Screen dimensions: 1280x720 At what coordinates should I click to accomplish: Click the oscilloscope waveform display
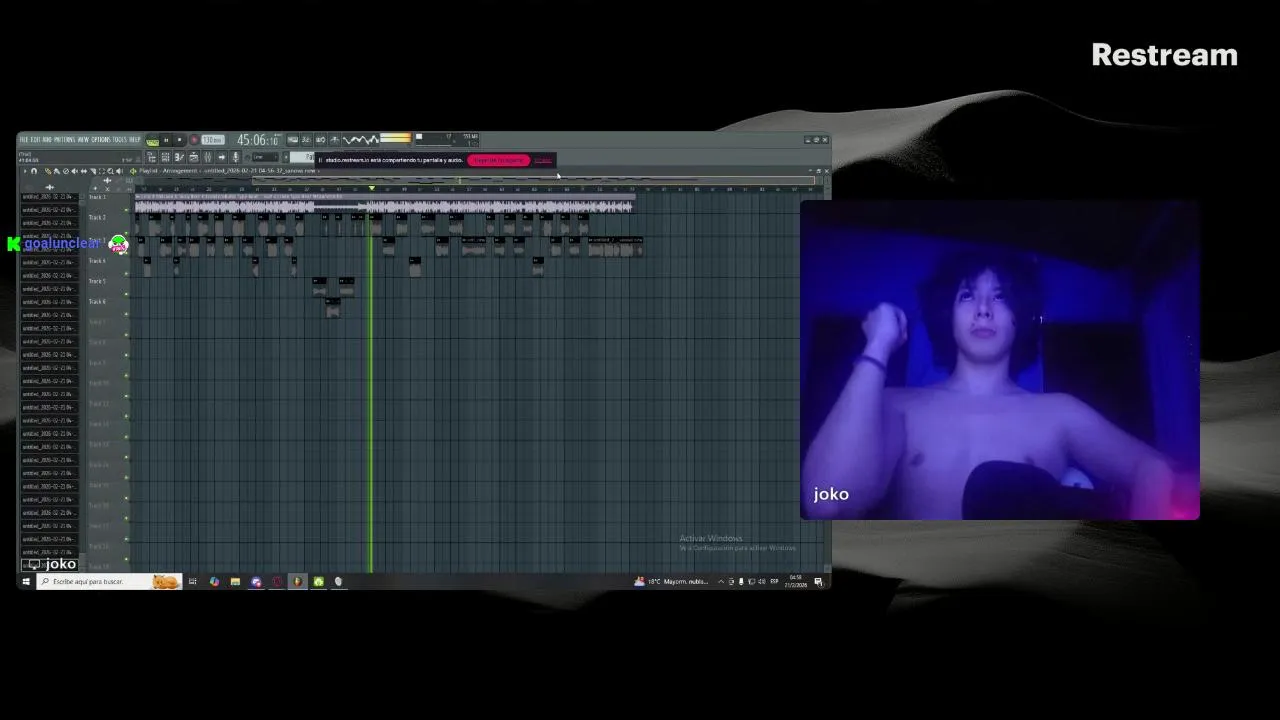click(360, 141)
